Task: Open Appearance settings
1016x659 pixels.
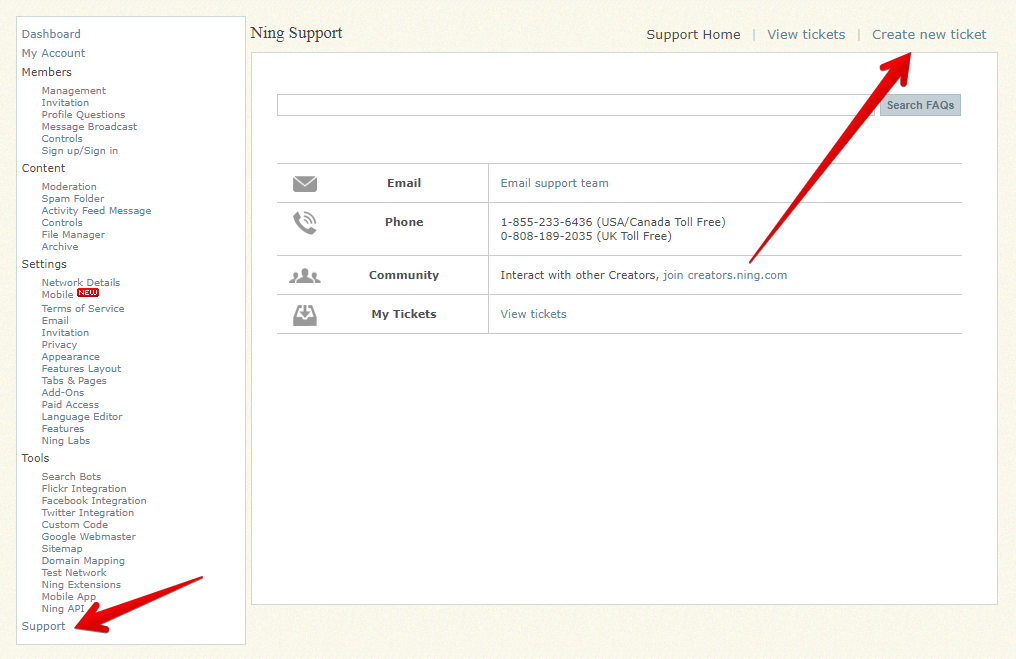Action: [71, 357]
